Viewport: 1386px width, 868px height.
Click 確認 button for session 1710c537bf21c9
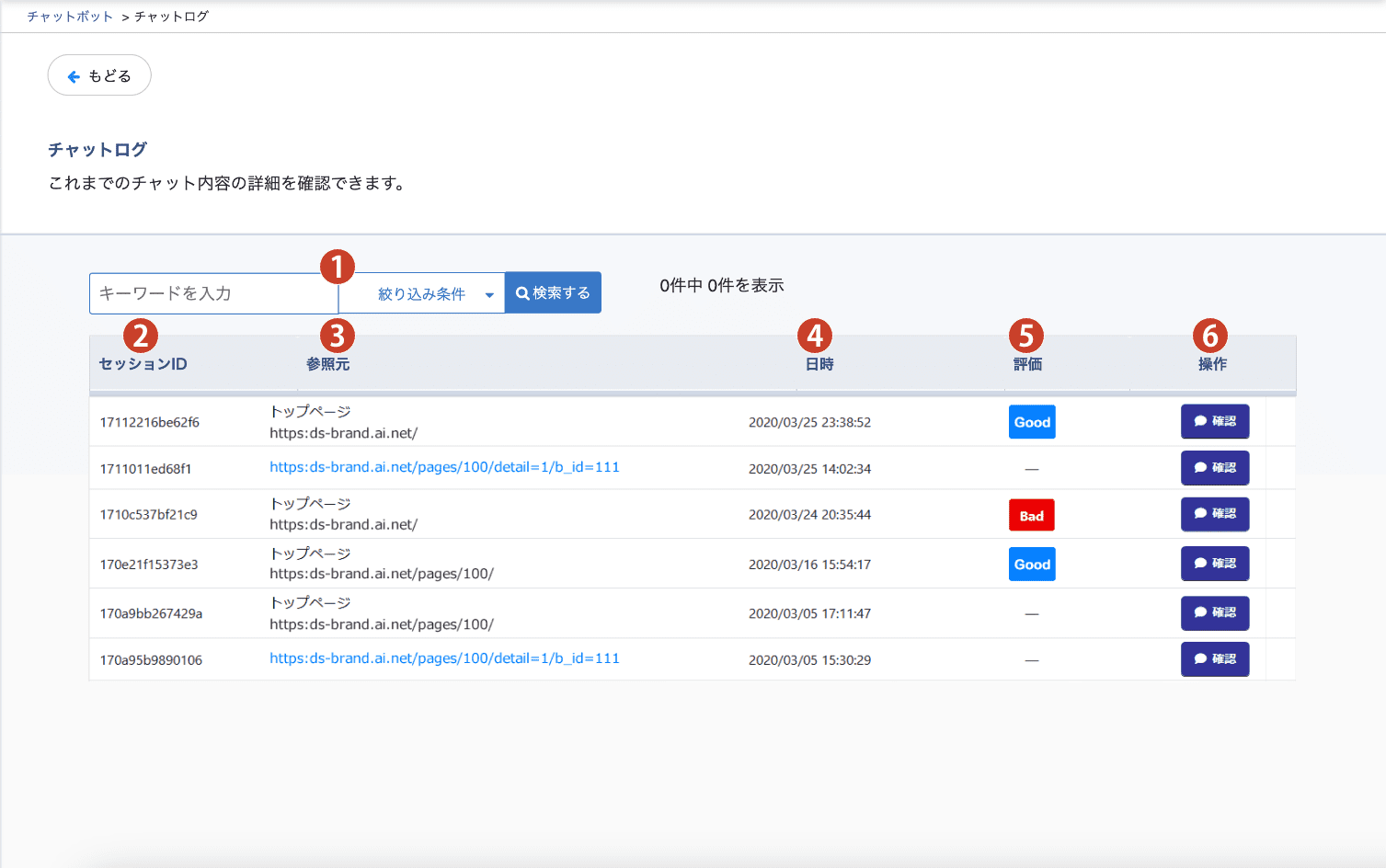coord(1214,514)
